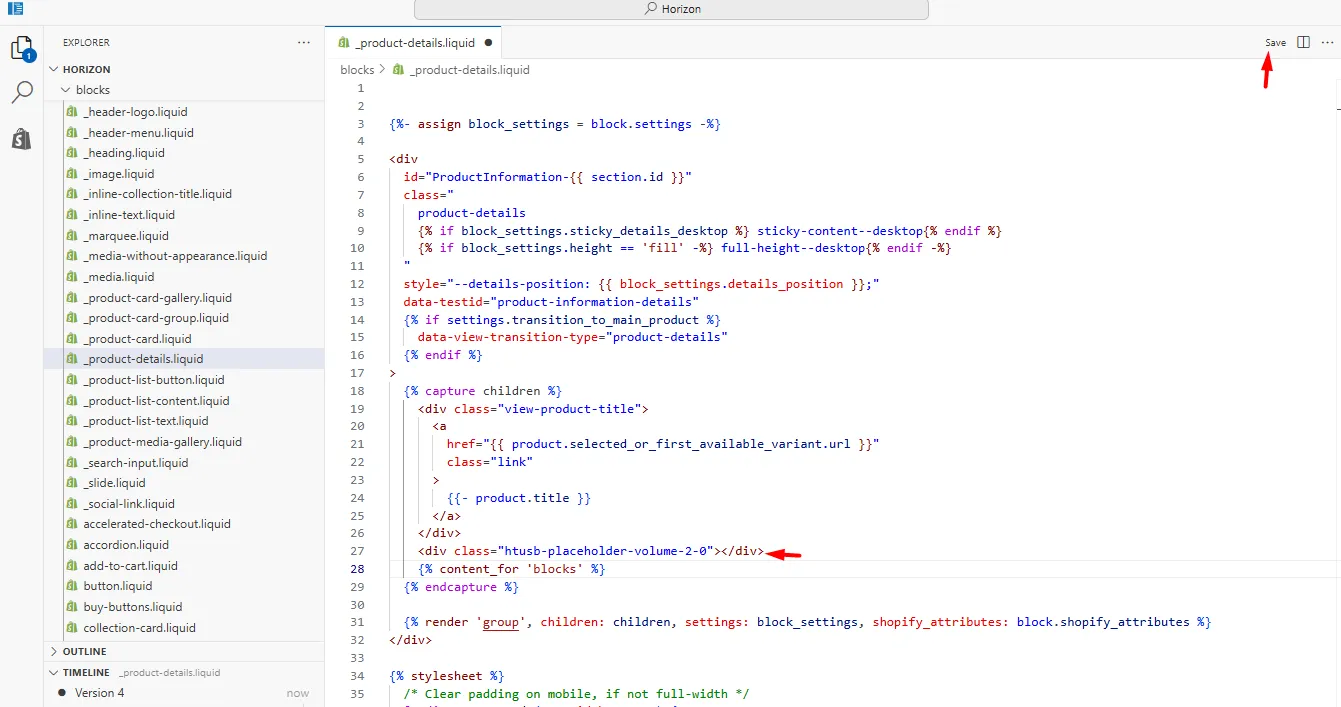Screen dimensions: 1341x707
Task: Open collection-card.liquid file
Action: tap(140, 628)
